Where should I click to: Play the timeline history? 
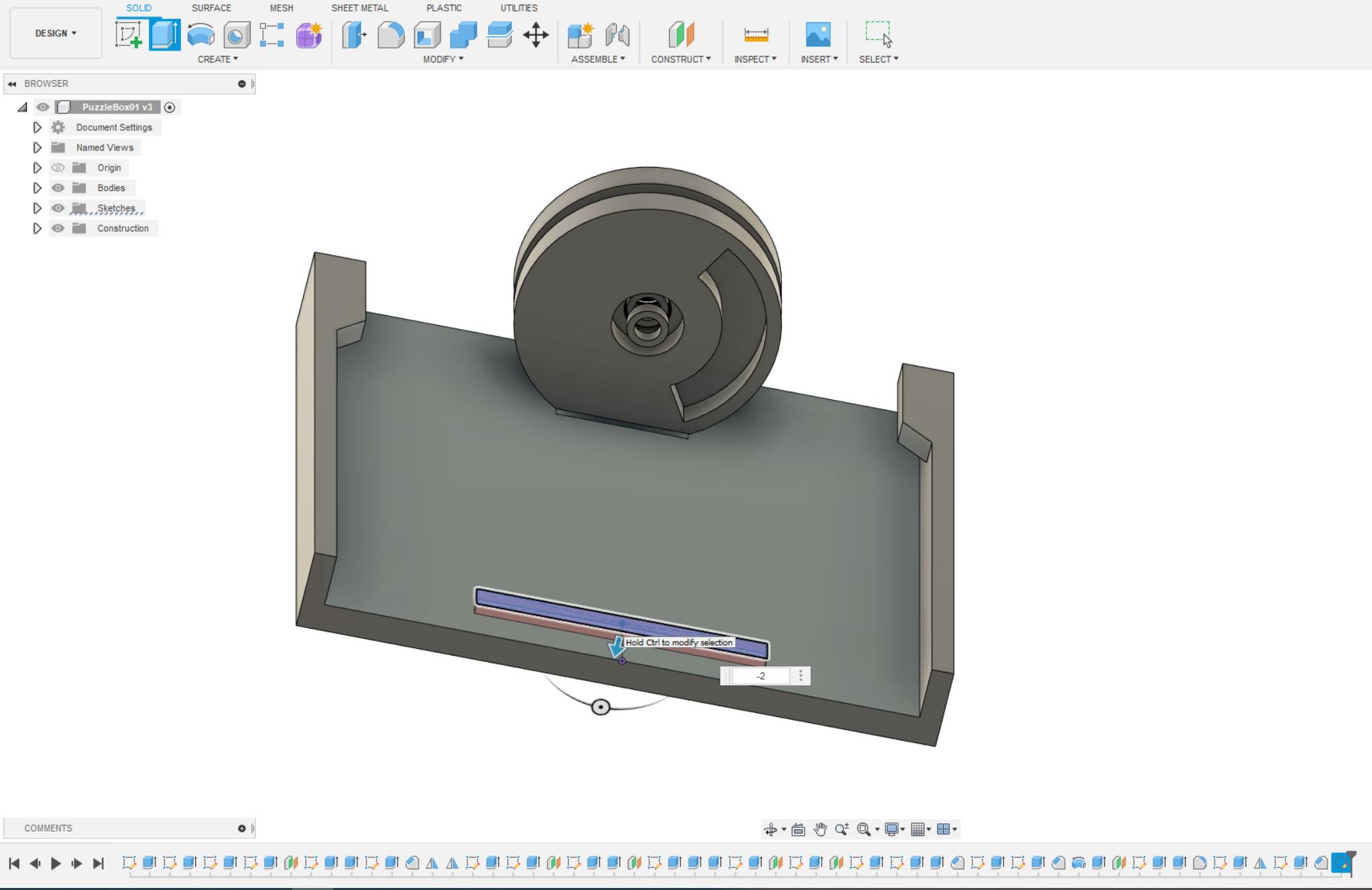(56, 864)
